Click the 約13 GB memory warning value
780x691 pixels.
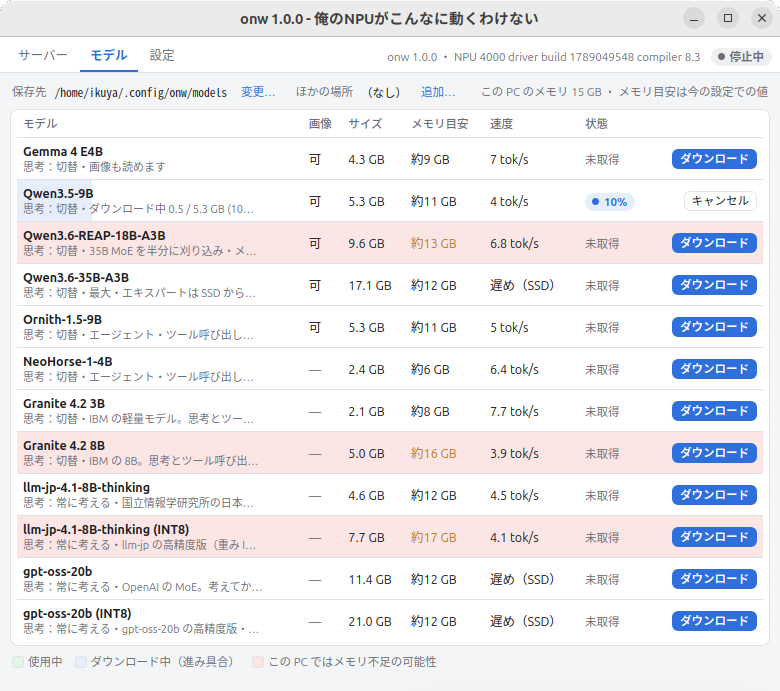point(433,244)
